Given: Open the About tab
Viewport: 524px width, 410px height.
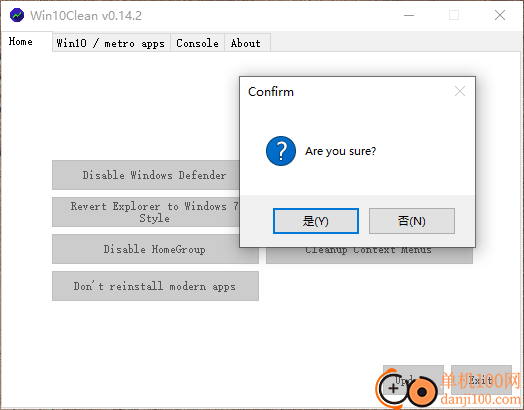Looking at the screenshot, I should tap(246, 43).
